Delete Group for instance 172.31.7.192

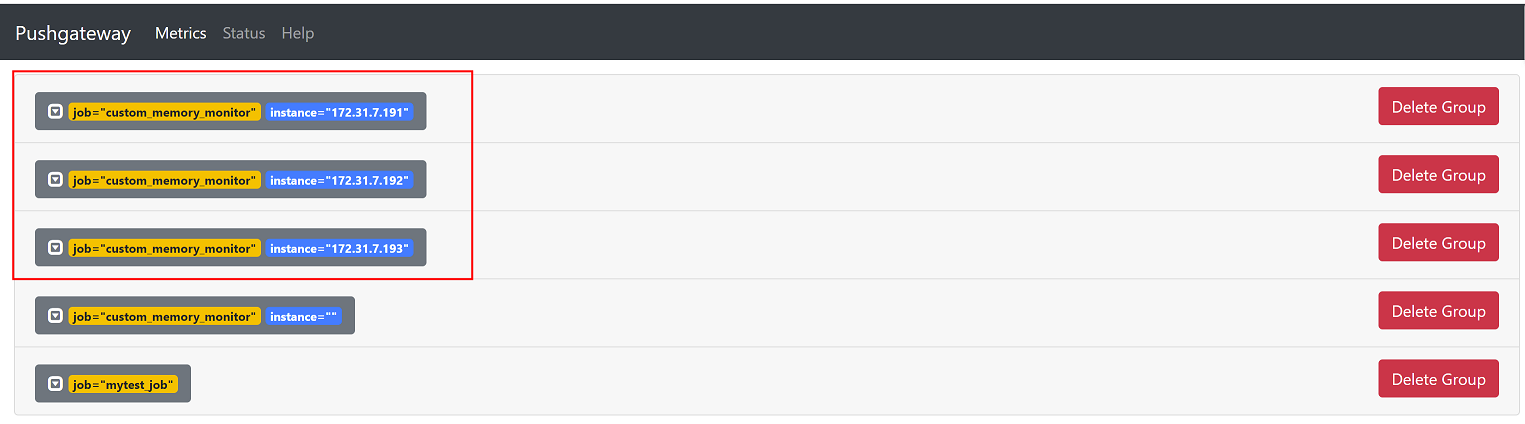1438,175
